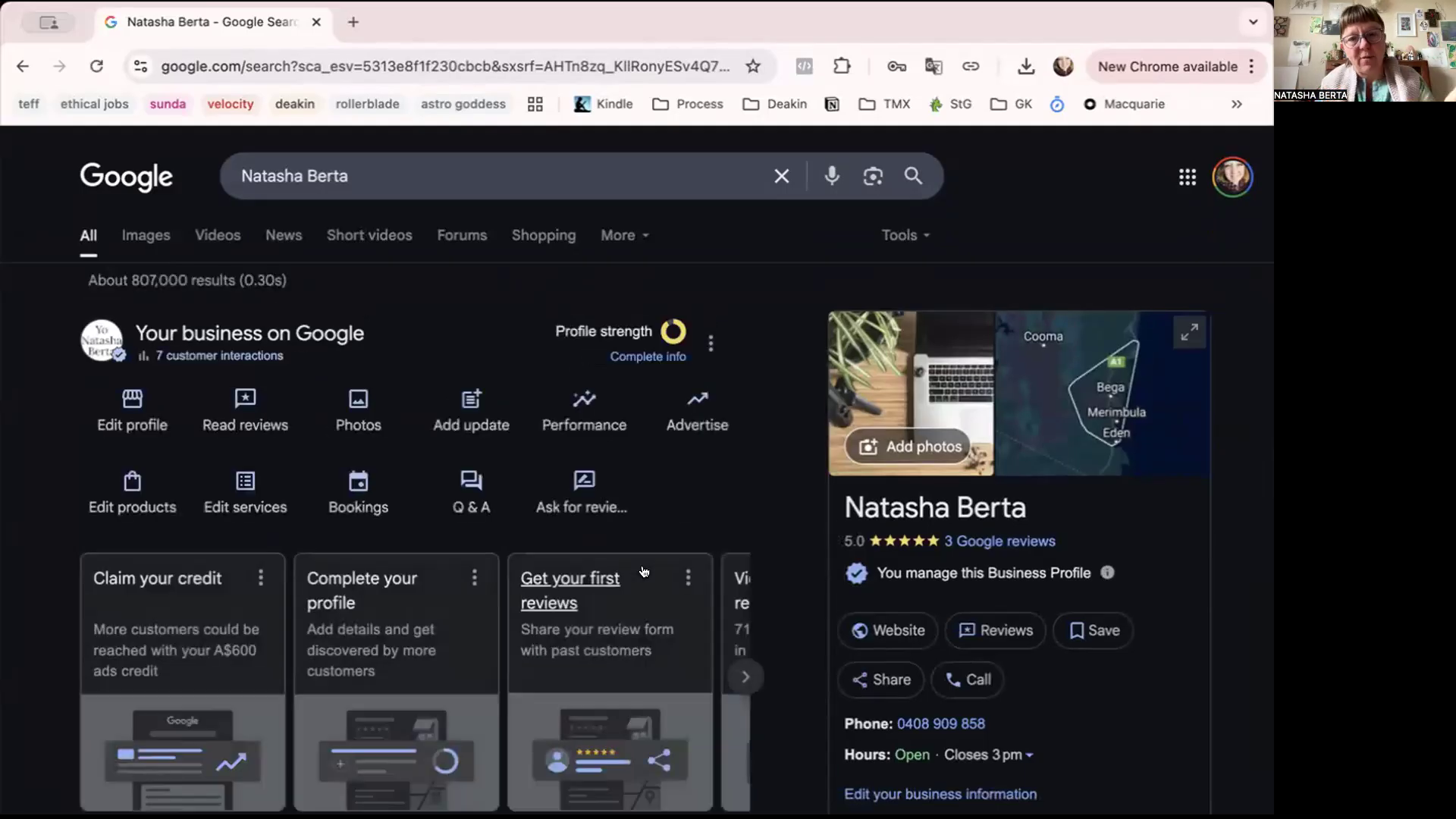Switch to the News tab
Screen dimensions: 1456x819
(x=284, y=235)
